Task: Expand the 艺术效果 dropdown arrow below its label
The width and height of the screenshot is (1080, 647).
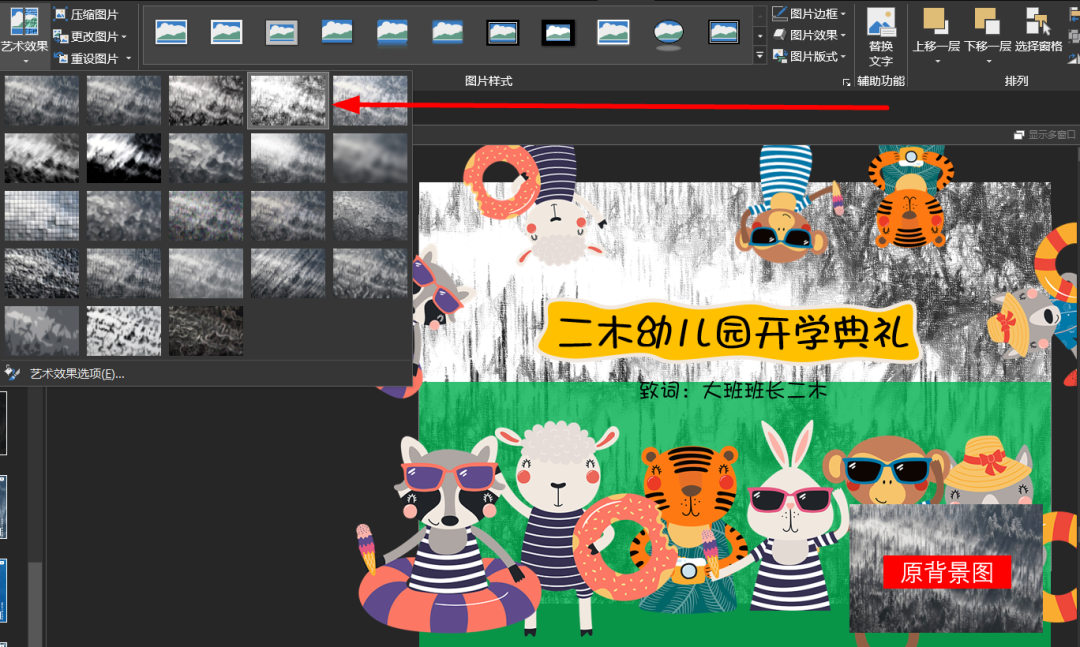Action: (x=25, y=62)
